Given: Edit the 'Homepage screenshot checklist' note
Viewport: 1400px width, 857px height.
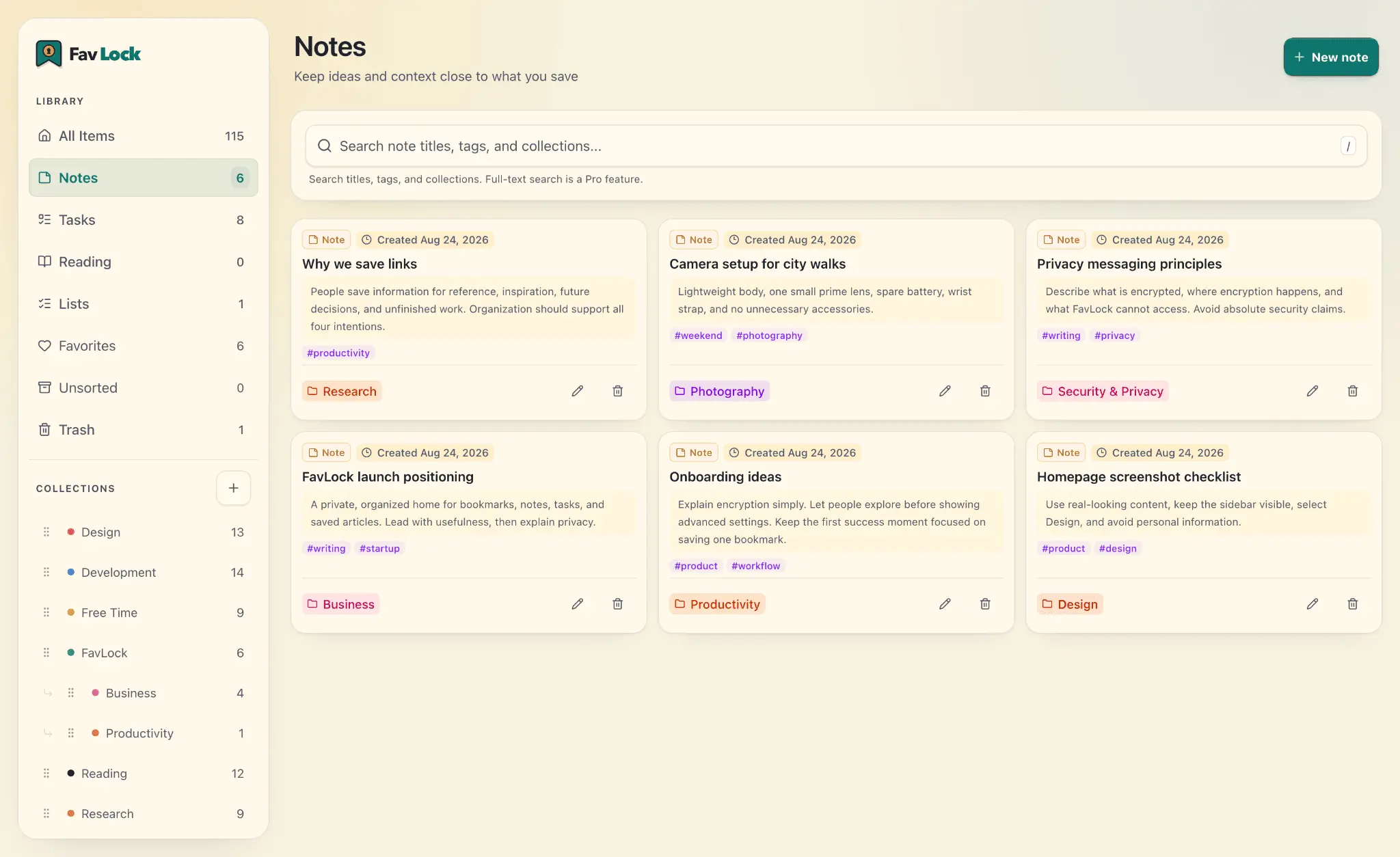Looking at the screenshot, I should (x=1312, y=604).
